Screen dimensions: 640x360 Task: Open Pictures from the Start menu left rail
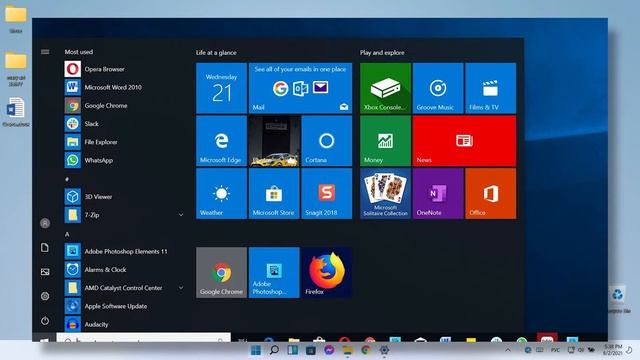[45, 272]
